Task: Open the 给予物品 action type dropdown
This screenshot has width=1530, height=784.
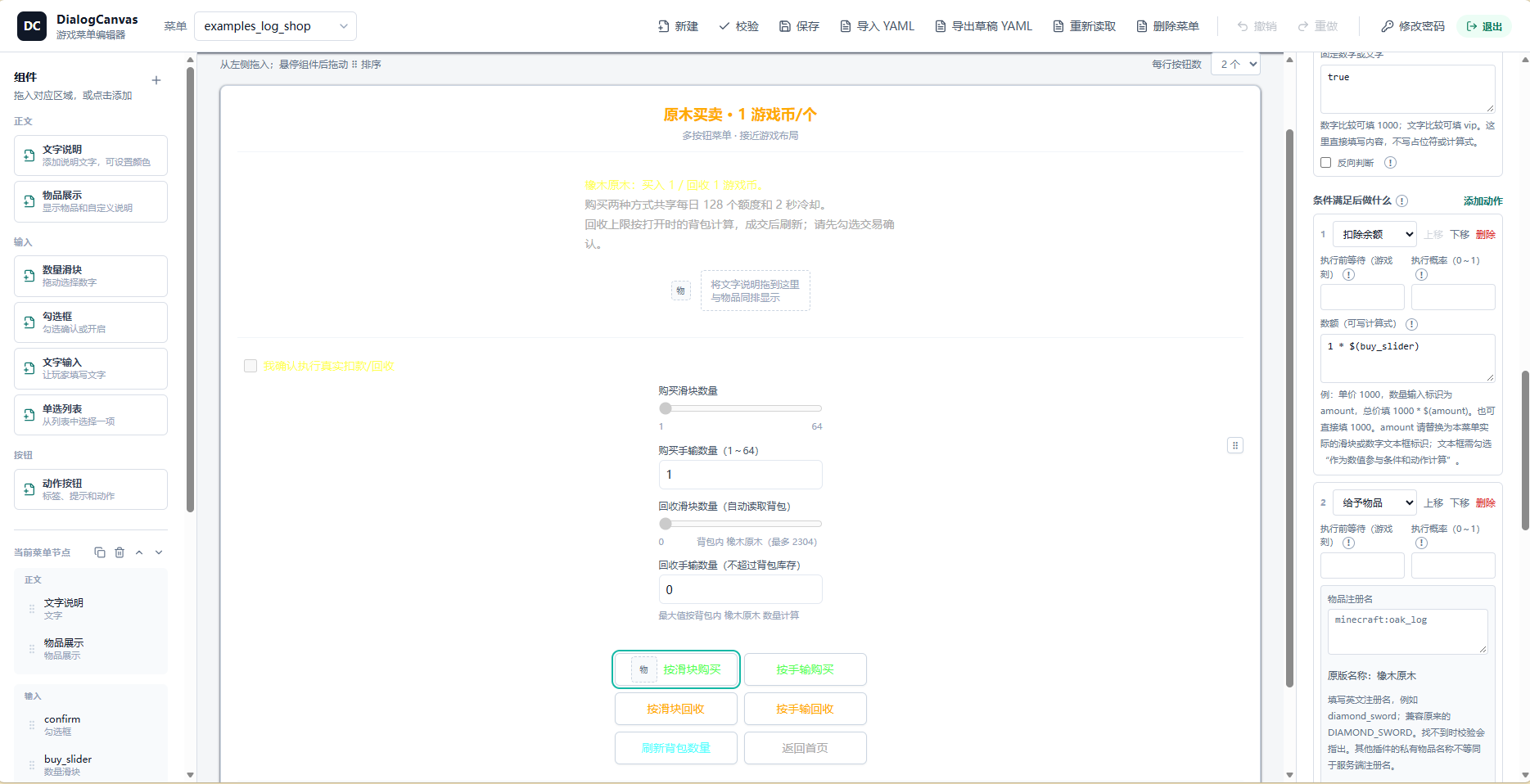Action: (x=1374, y=502)
